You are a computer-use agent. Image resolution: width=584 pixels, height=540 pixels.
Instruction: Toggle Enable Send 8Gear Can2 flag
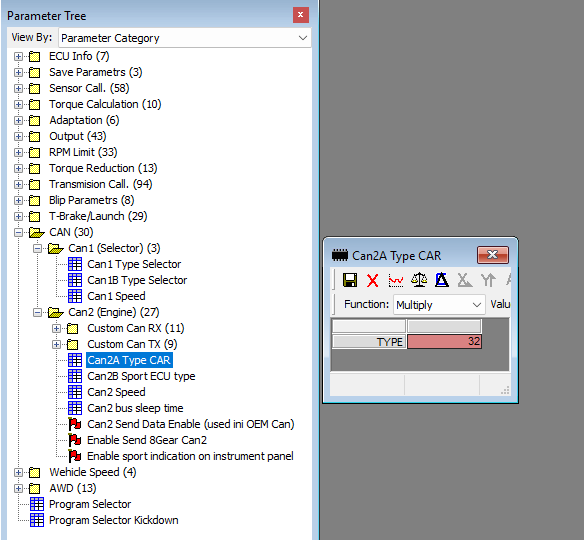75,440
